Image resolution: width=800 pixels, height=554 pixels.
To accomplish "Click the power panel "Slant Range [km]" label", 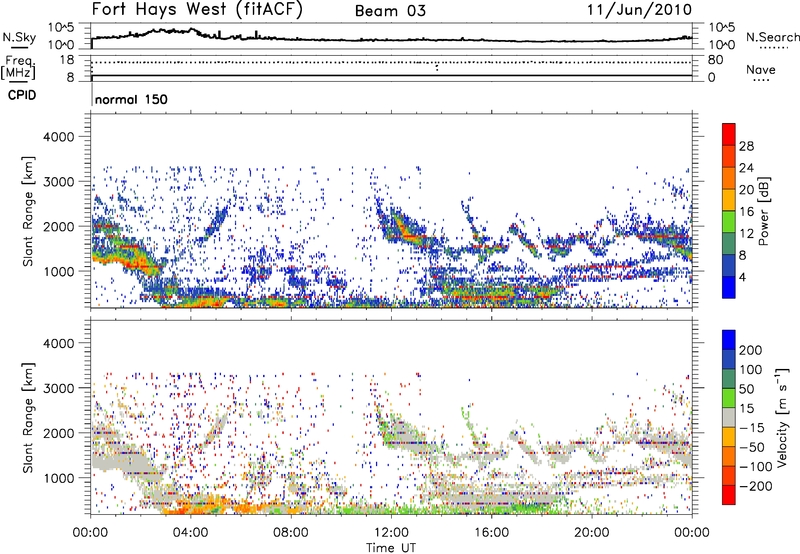I will (28, 211).
